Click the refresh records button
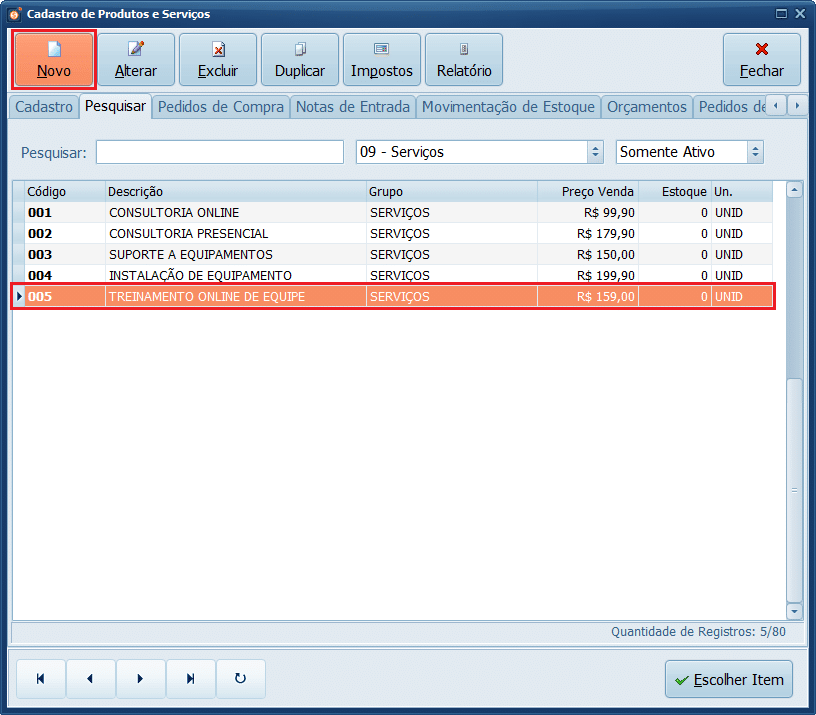Image resolution: width=816 pixels, height=715 pixels. coord(240,679)
